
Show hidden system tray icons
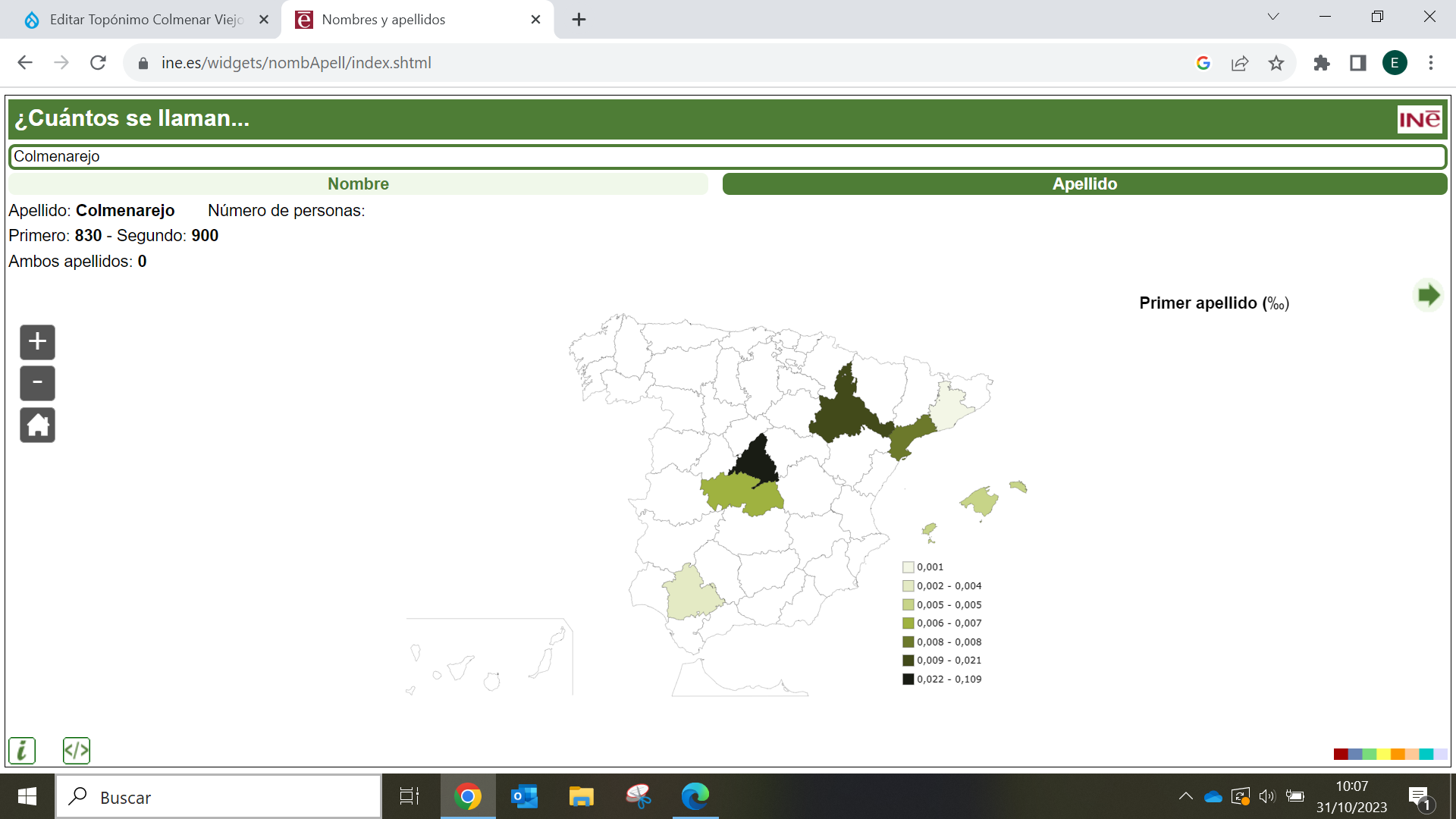1186,796
